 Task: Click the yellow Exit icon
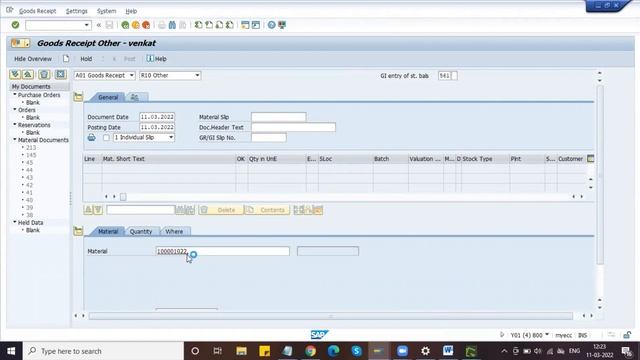136,25
